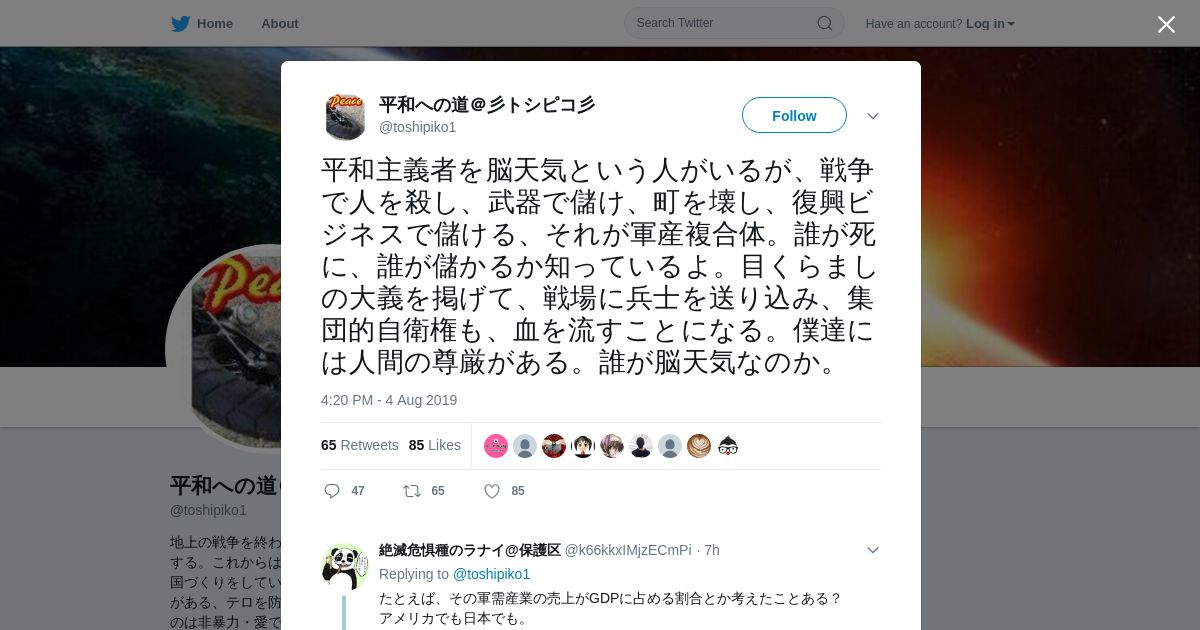
Task: Click the search magnifier icon
Action: 825,23
